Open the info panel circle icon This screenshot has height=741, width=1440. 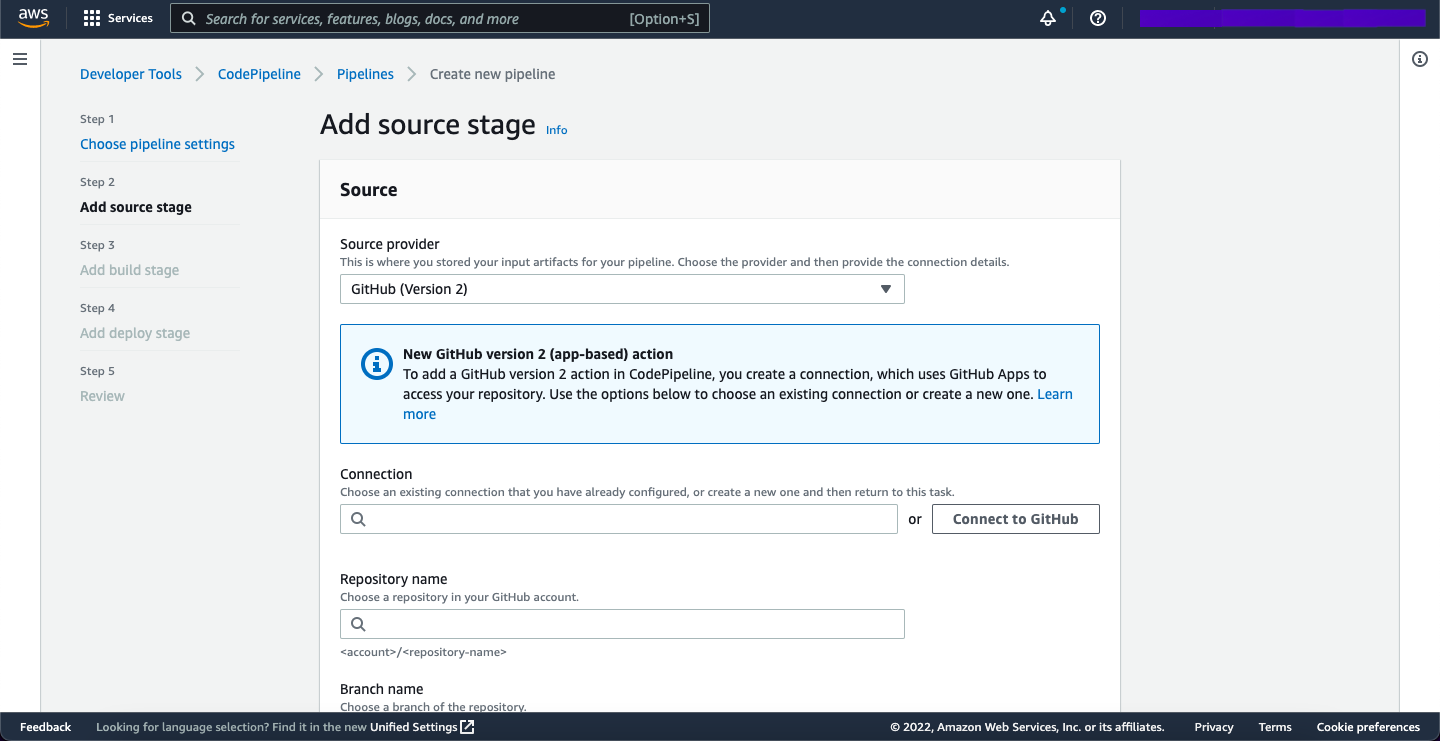(1420, 59)
